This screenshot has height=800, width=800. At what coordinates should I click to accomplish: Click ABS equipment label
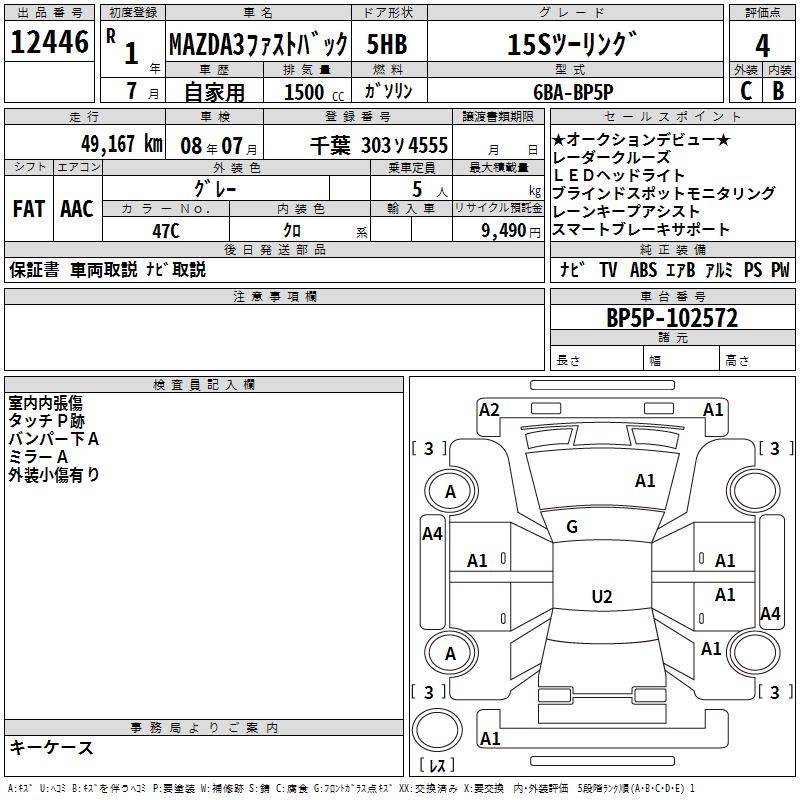[643, 269]
